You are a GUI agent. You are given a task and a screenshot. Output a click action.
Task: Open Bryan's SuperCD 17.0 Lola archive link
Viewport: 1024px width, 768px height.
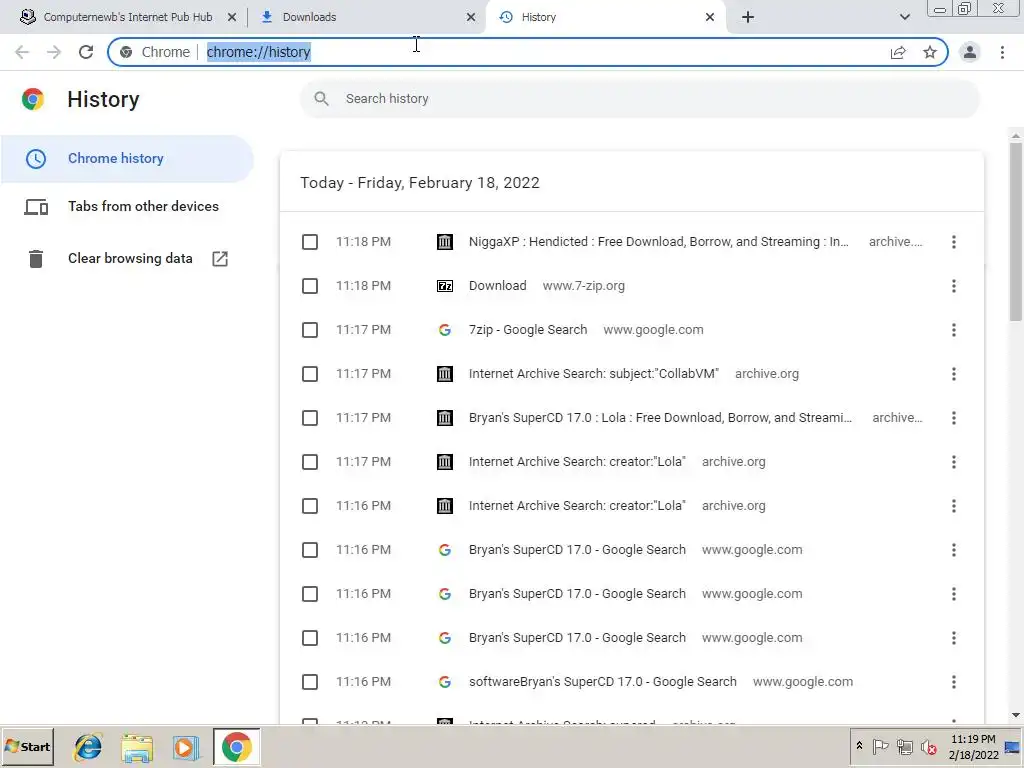[x=660, y=418]
